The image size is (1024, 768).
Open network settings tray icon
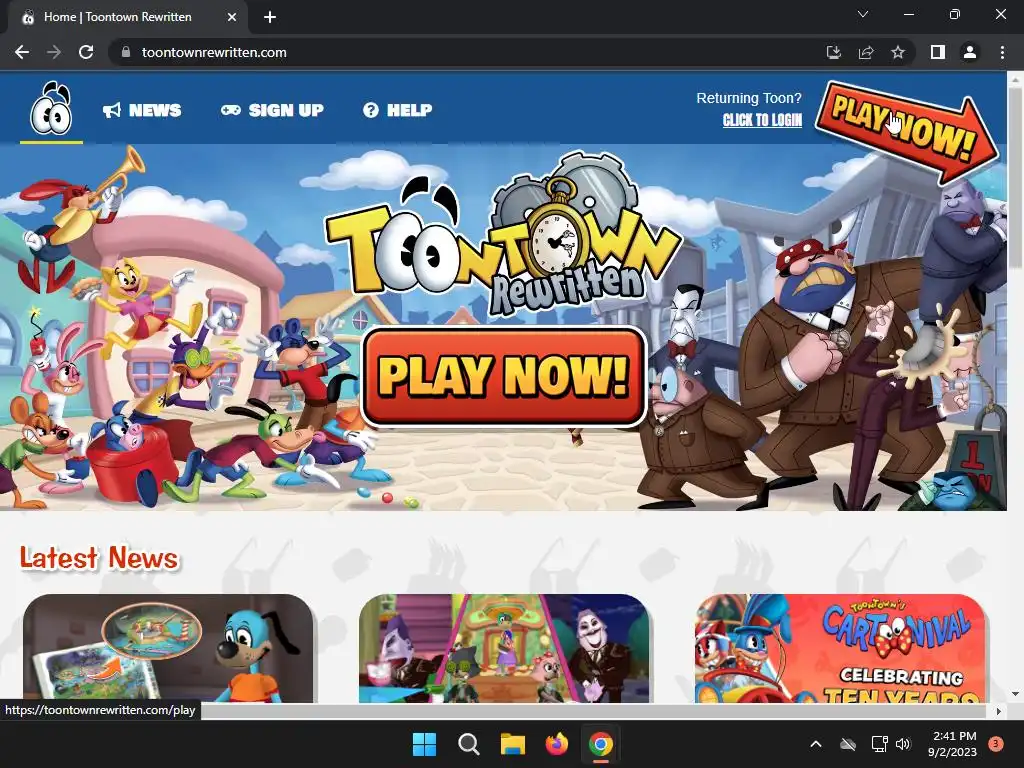pos(879,744)
